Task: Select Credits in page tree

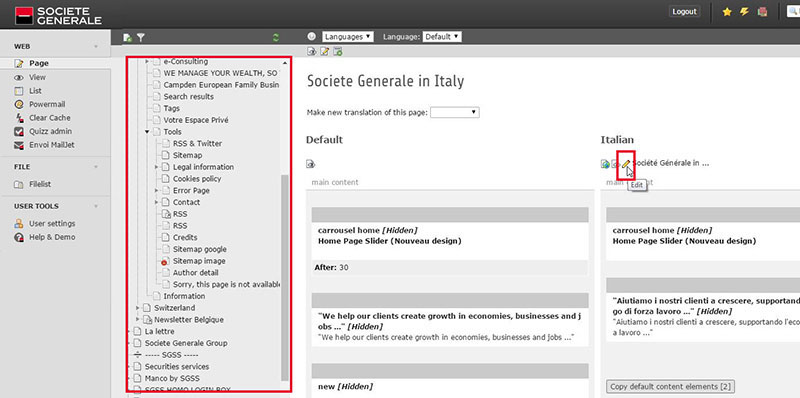Action: point(185,237)
